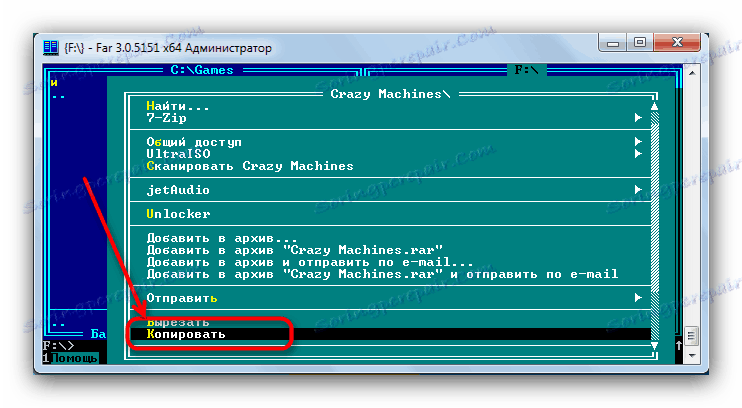The height and width of the screenshot is (408, 742).
Task: Click the 1 Помощь function key label
Action: click(71, 358)
